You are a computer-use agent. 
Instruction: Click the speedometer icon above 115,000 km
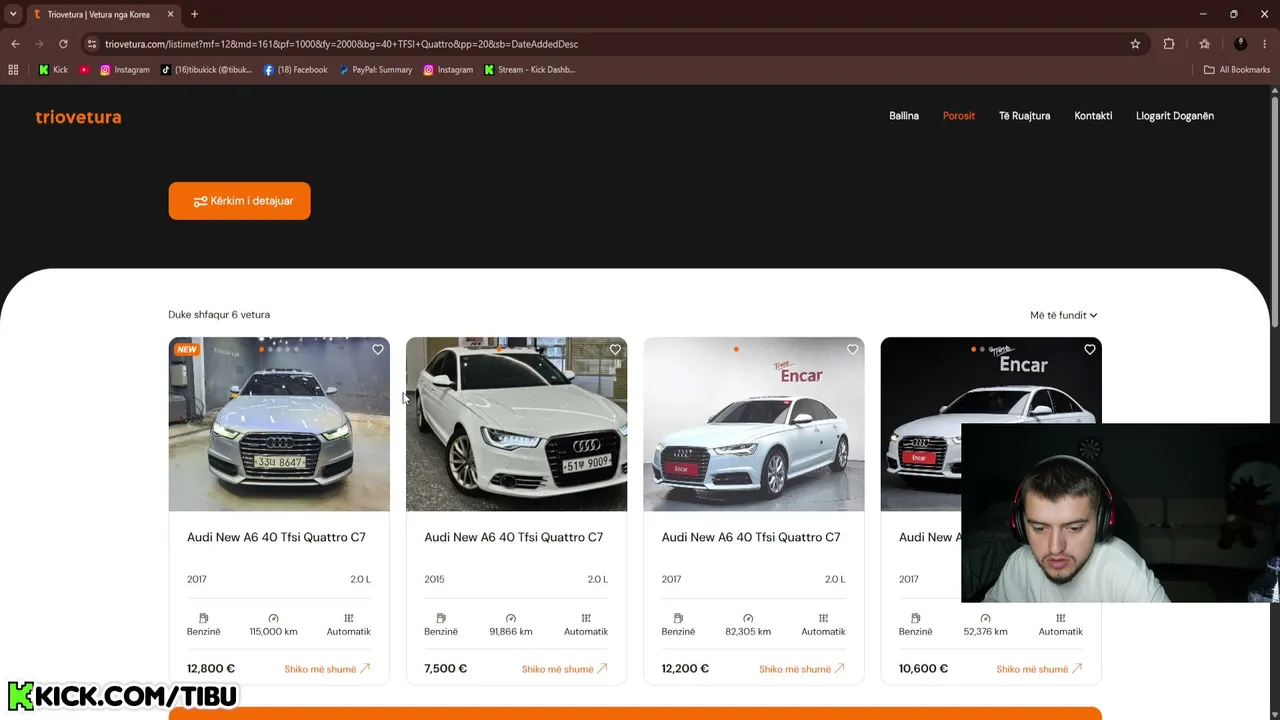click(x=273, y=618)
